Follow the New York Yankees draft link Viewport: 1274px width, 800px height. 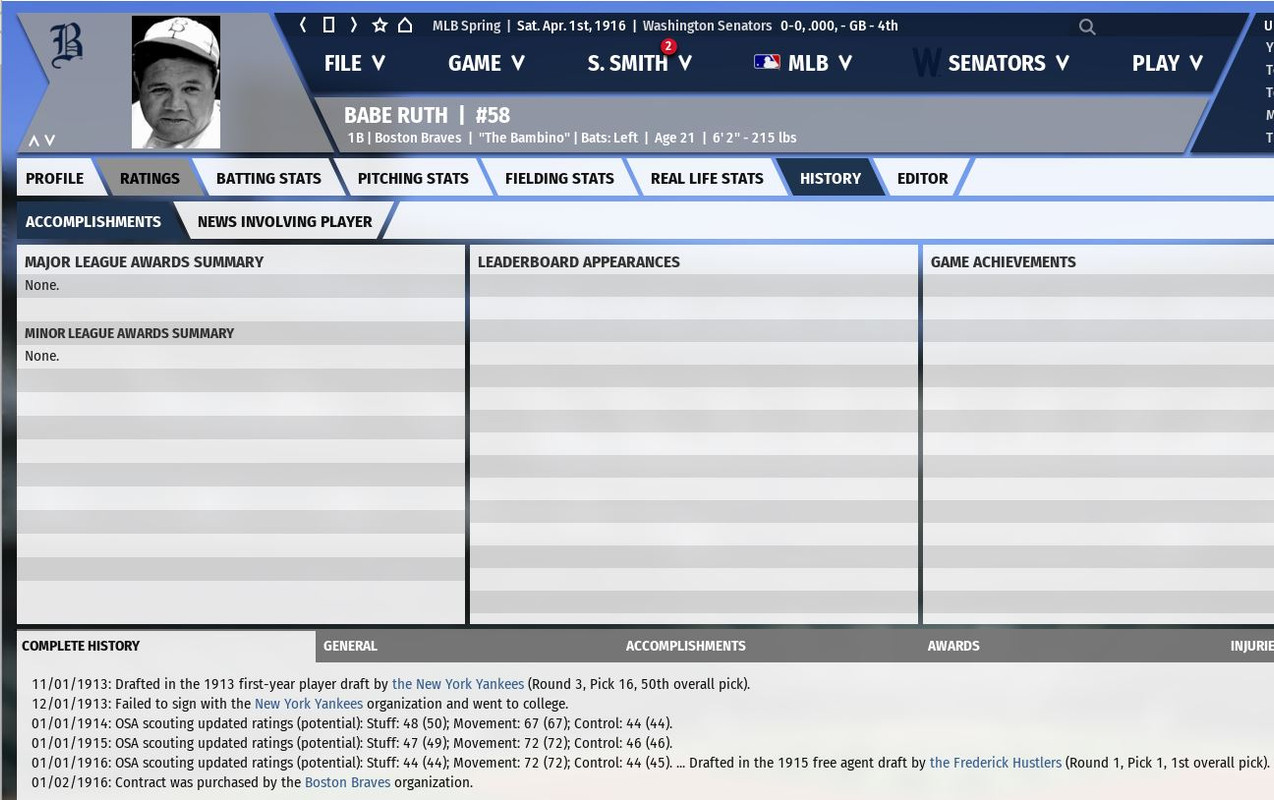(458, 684)
